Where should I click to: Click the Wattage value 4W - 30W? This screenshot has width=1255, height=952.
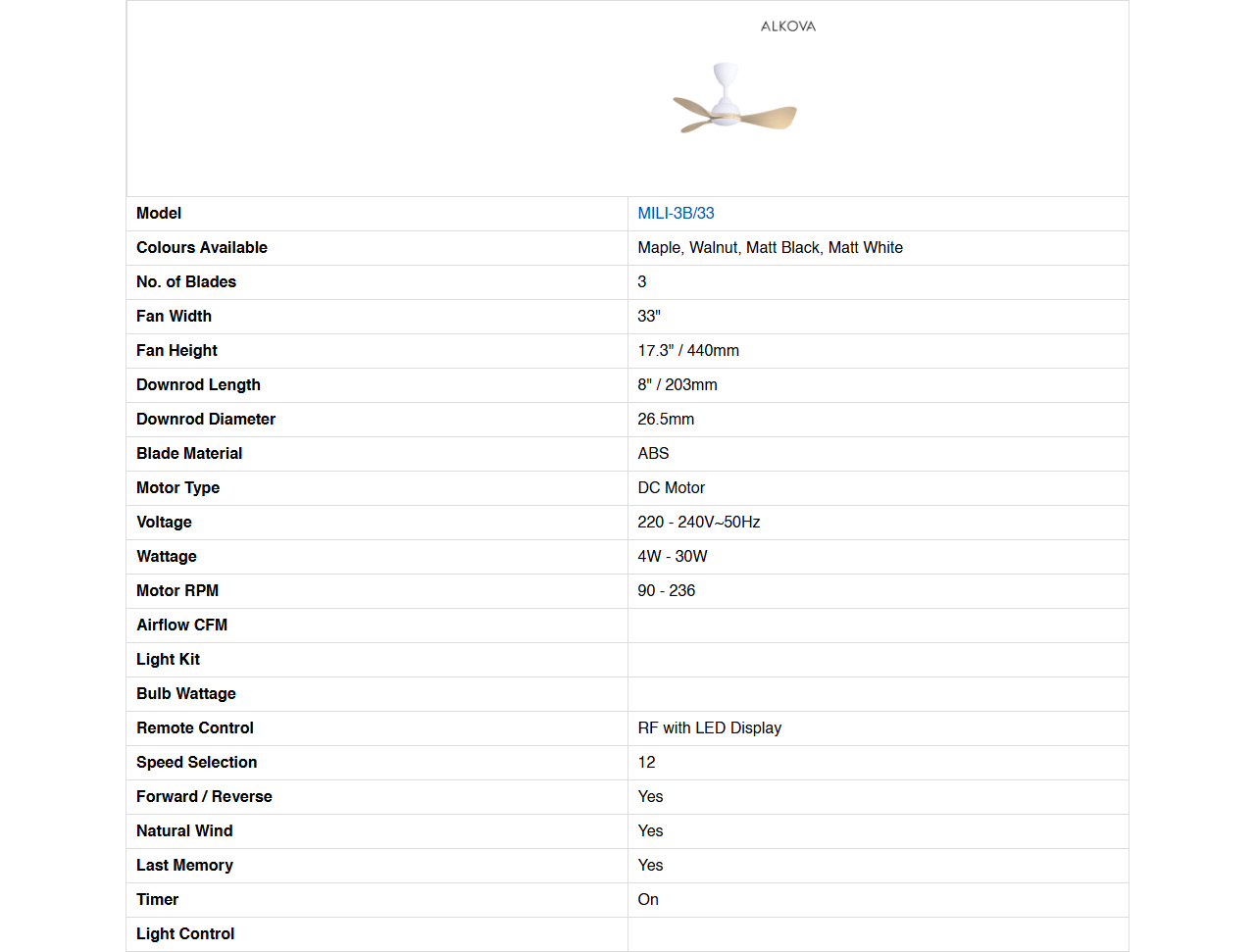[x=673, y=557]
